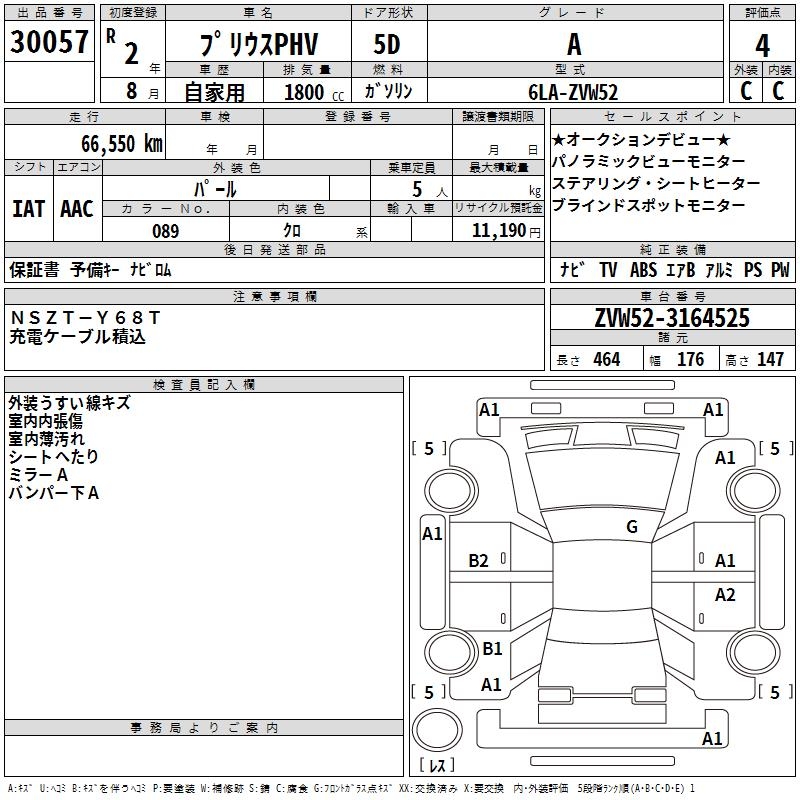Select the chassis number ZVW52-3164525

[x=672, y=317]
